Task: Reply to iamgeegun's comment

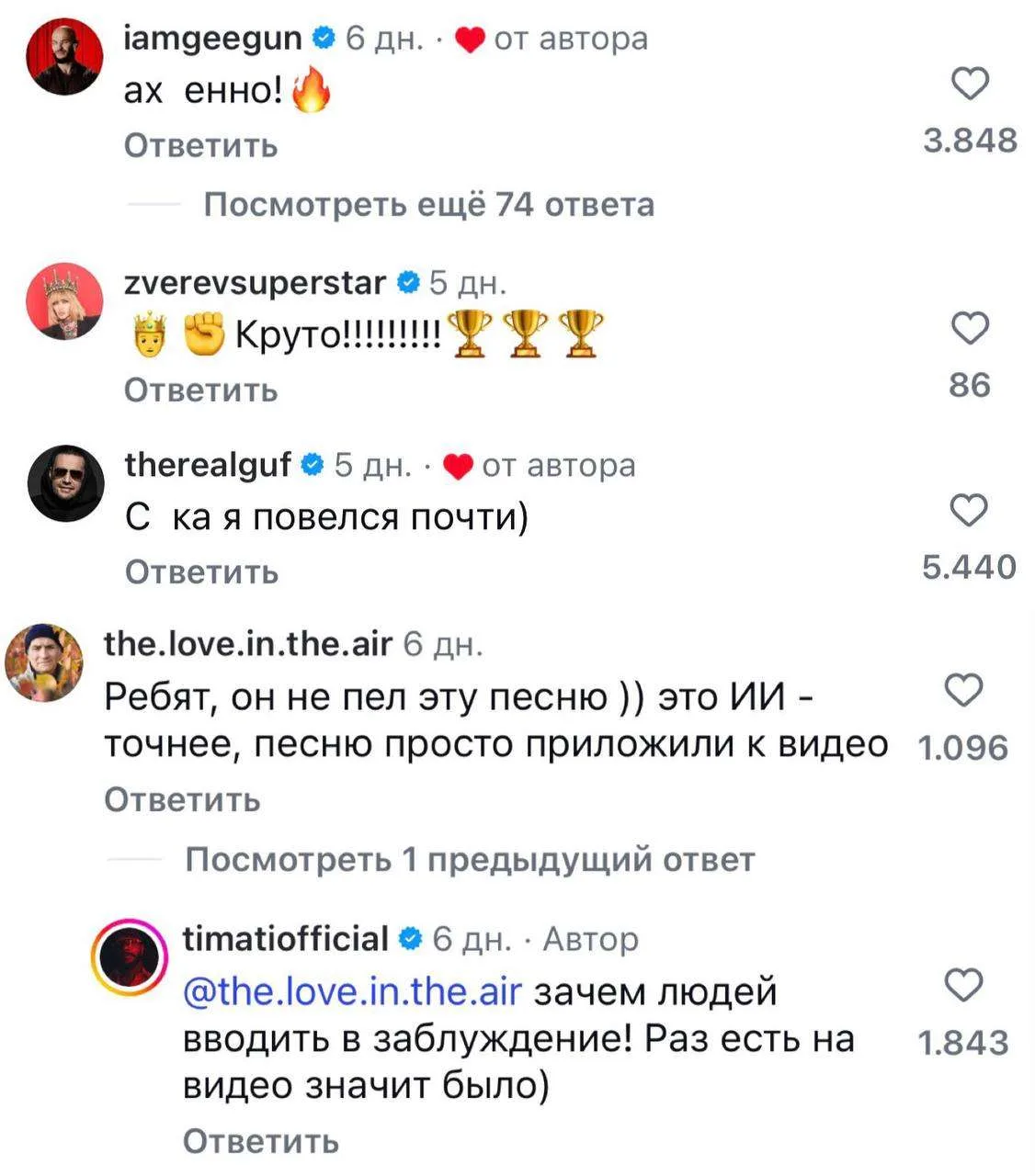Action: tap(200, 145)
